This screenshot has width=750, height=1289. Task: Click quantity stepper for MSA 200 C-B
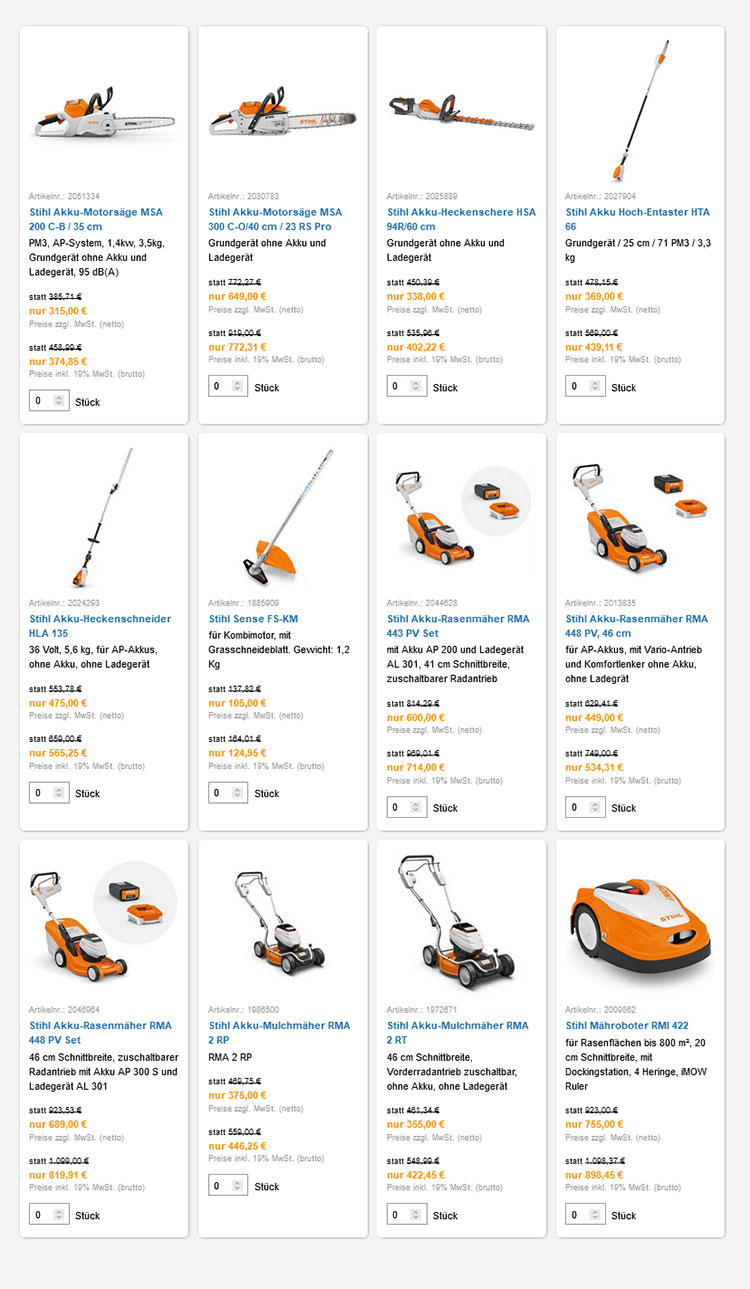click(x=58, y=402)
